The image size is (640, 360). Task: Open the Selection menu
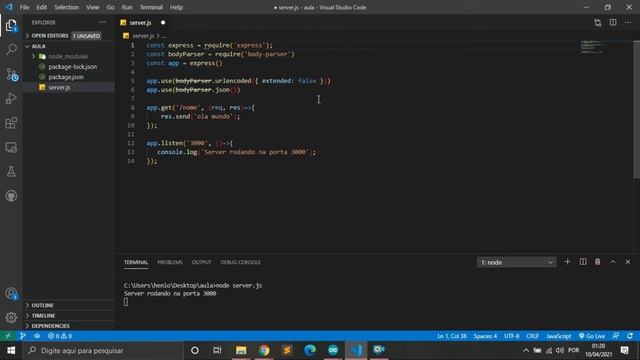[67, 7]
